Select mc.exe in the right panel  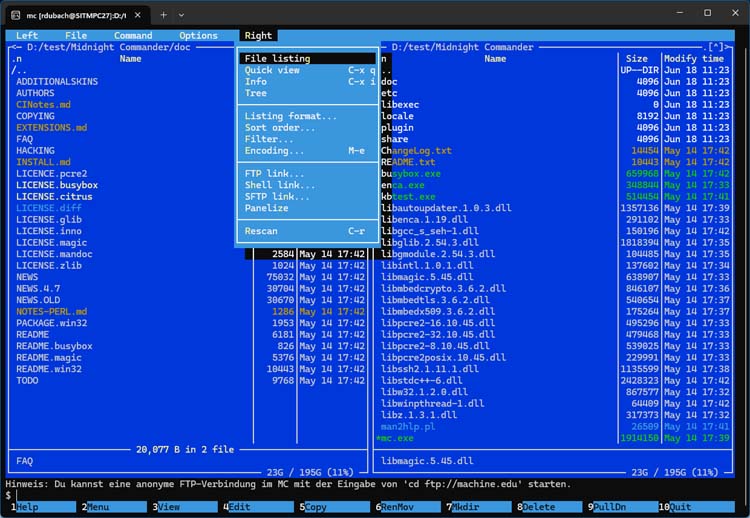[x=395, y=438]
